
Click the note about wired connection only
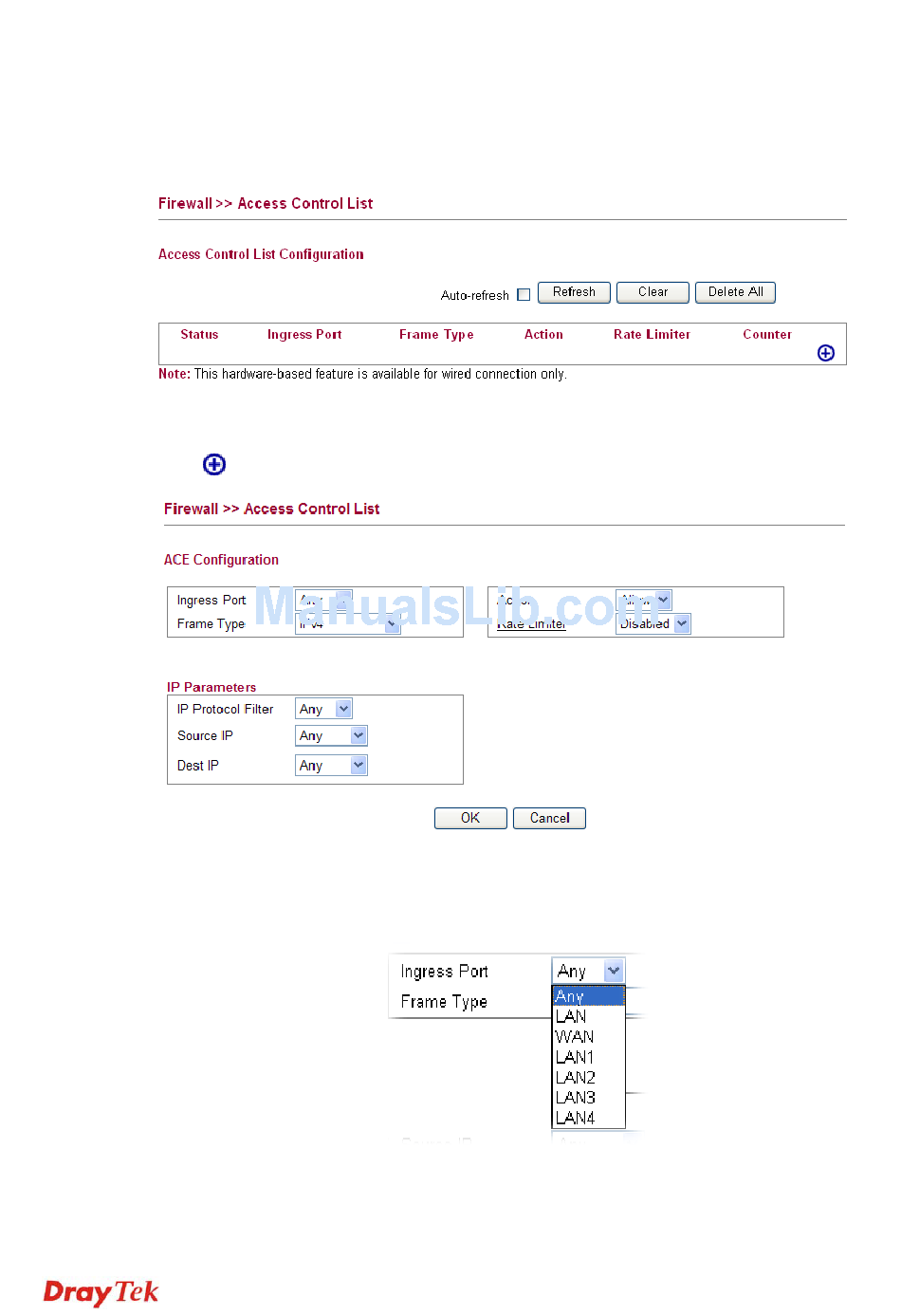pos(363,374)
